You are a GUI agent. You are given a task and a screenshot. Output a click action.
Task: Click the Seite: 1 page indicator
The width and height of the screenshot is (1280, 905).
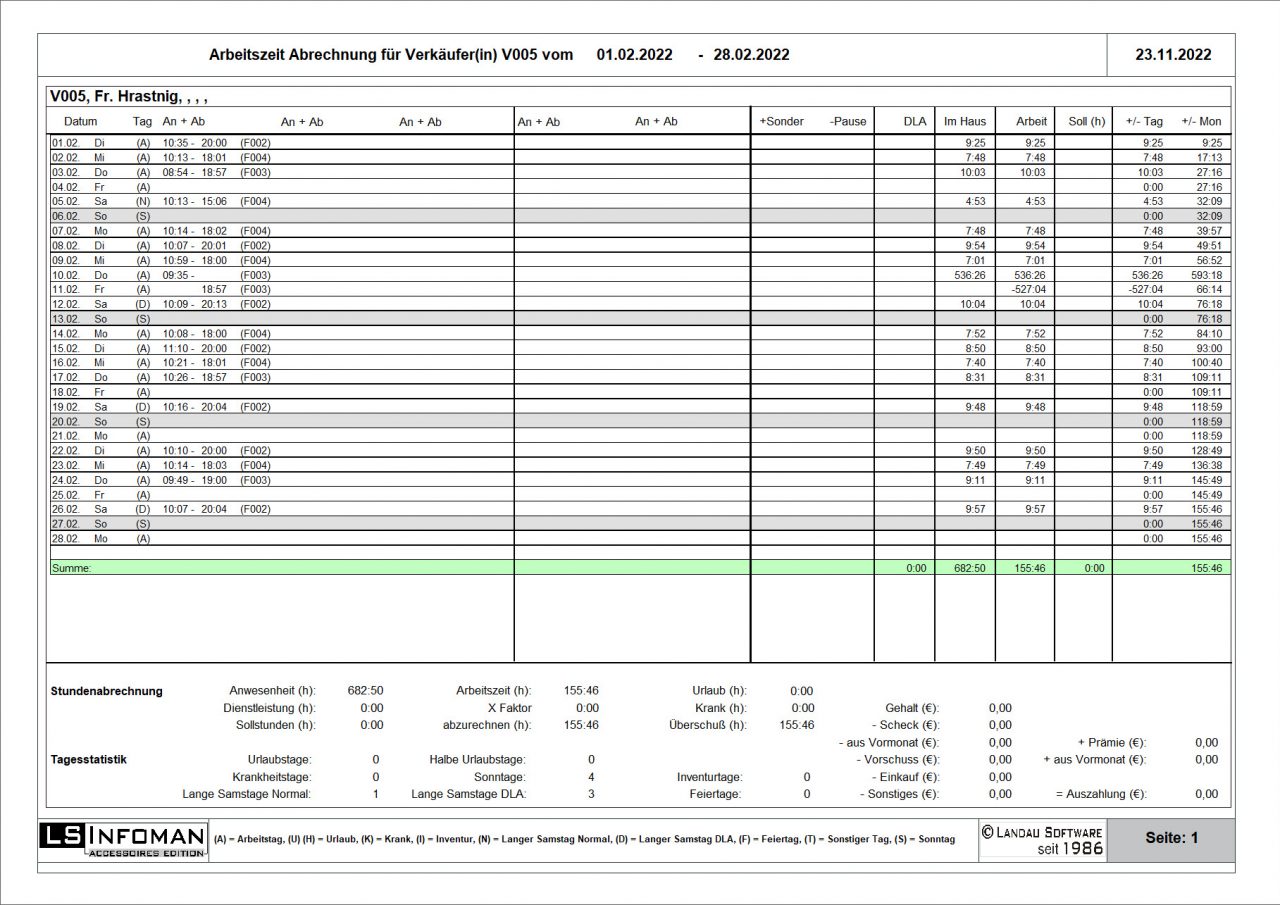[x=1171, y=838]
